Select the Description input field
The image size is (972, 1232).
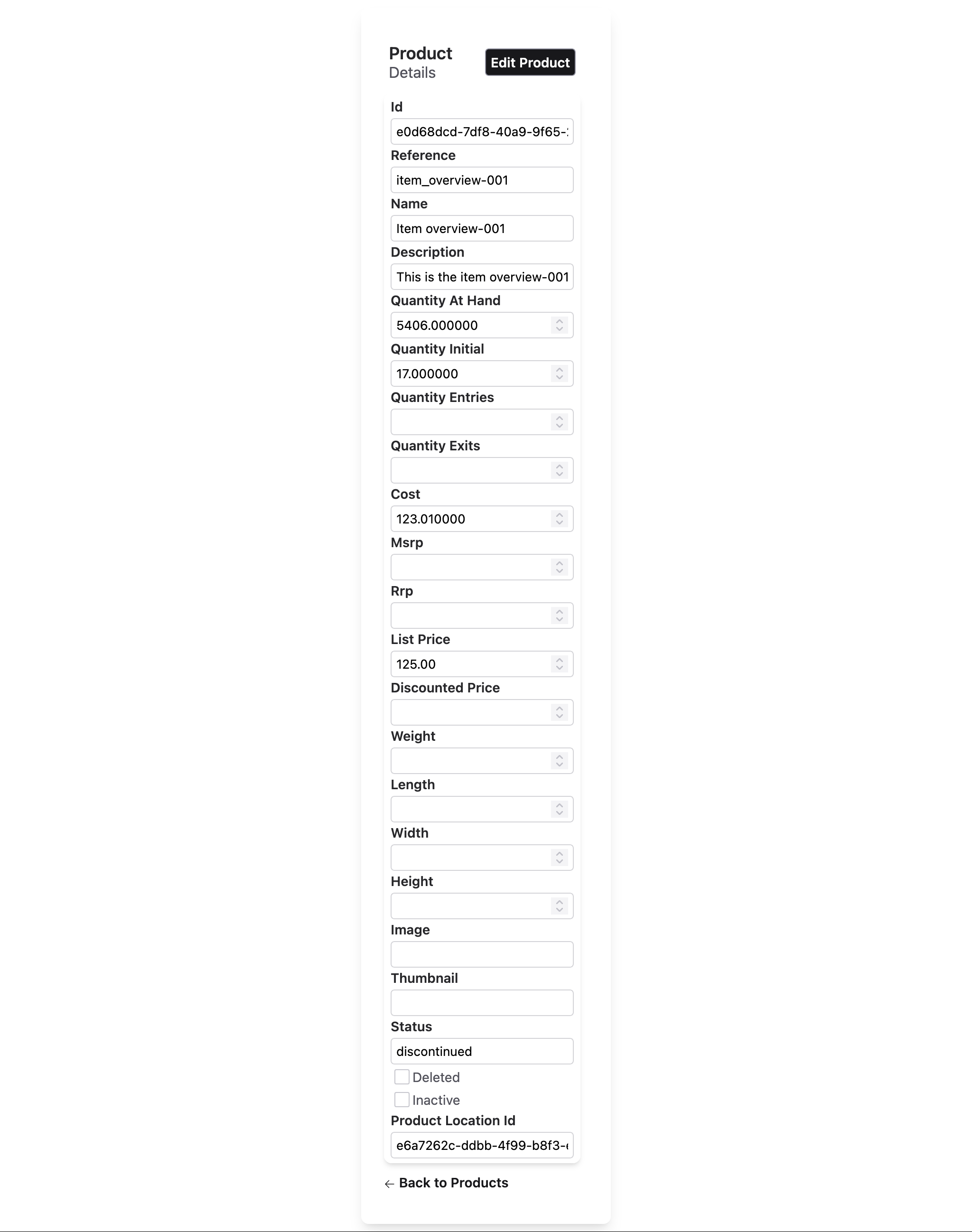481,277
